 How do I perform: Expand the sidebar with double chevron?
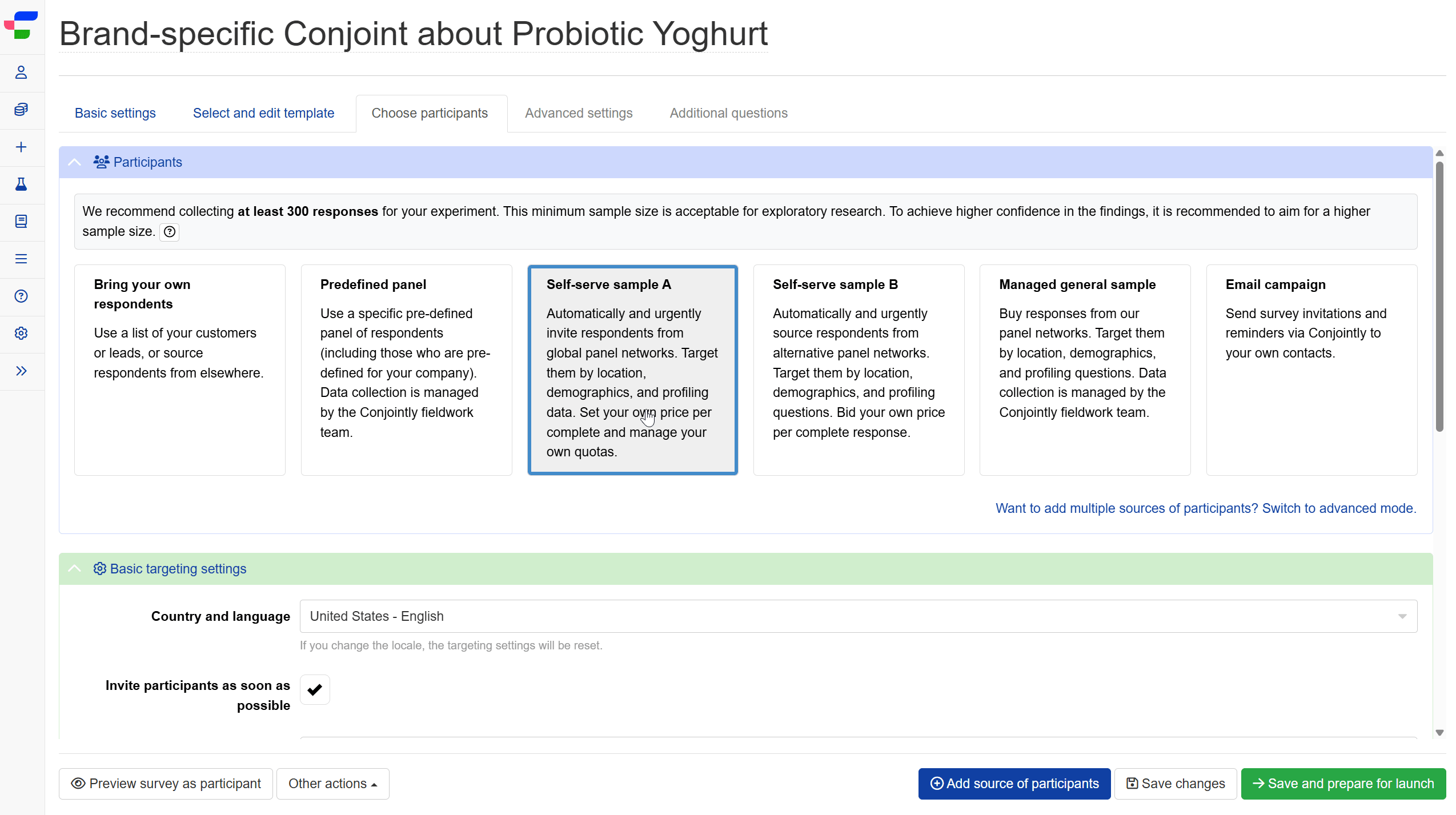[x=21, y=371]
